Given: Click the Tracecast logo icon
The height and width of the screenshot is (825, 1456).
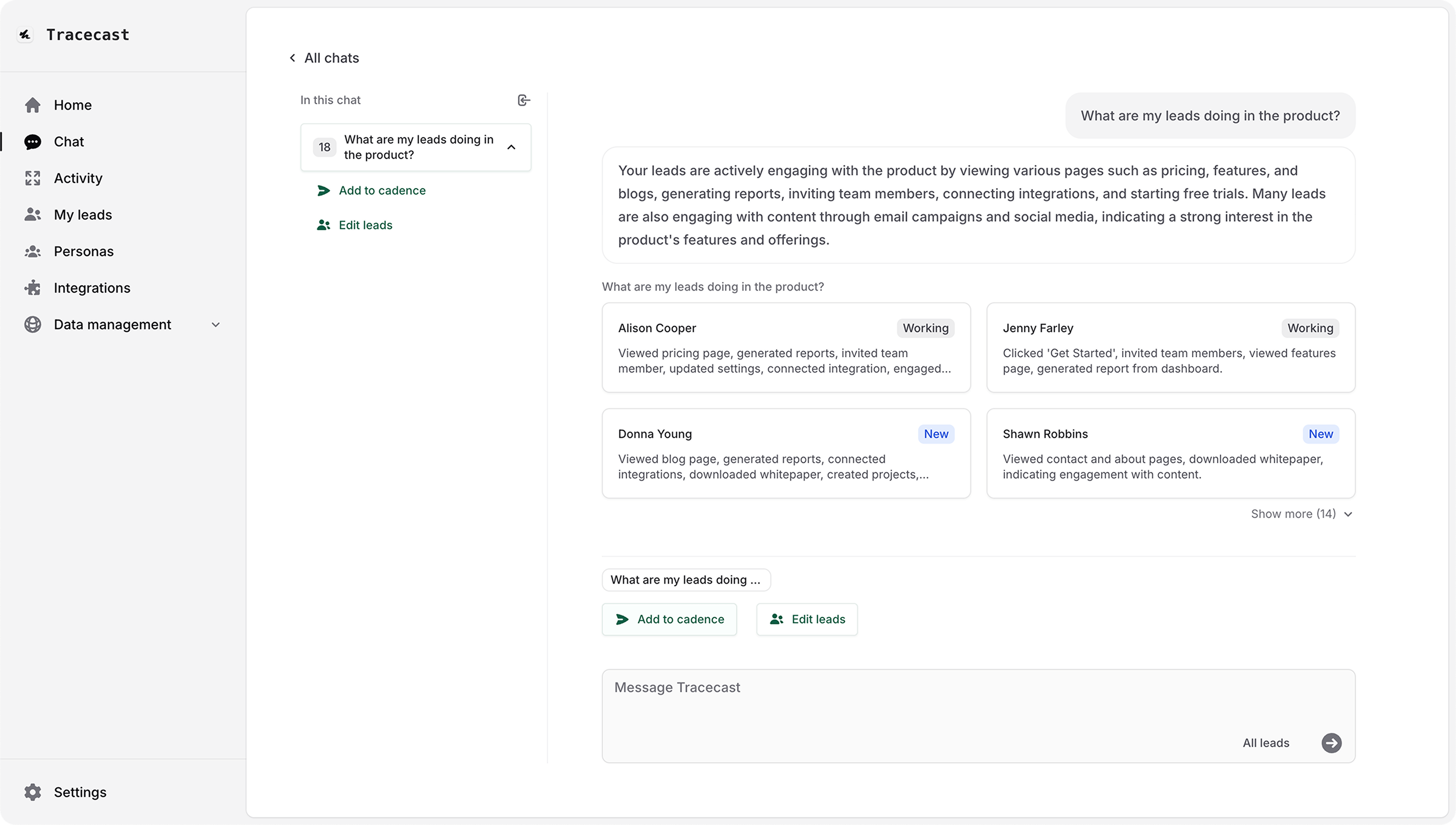Looking at the screenshot, I should pos(24,34).
